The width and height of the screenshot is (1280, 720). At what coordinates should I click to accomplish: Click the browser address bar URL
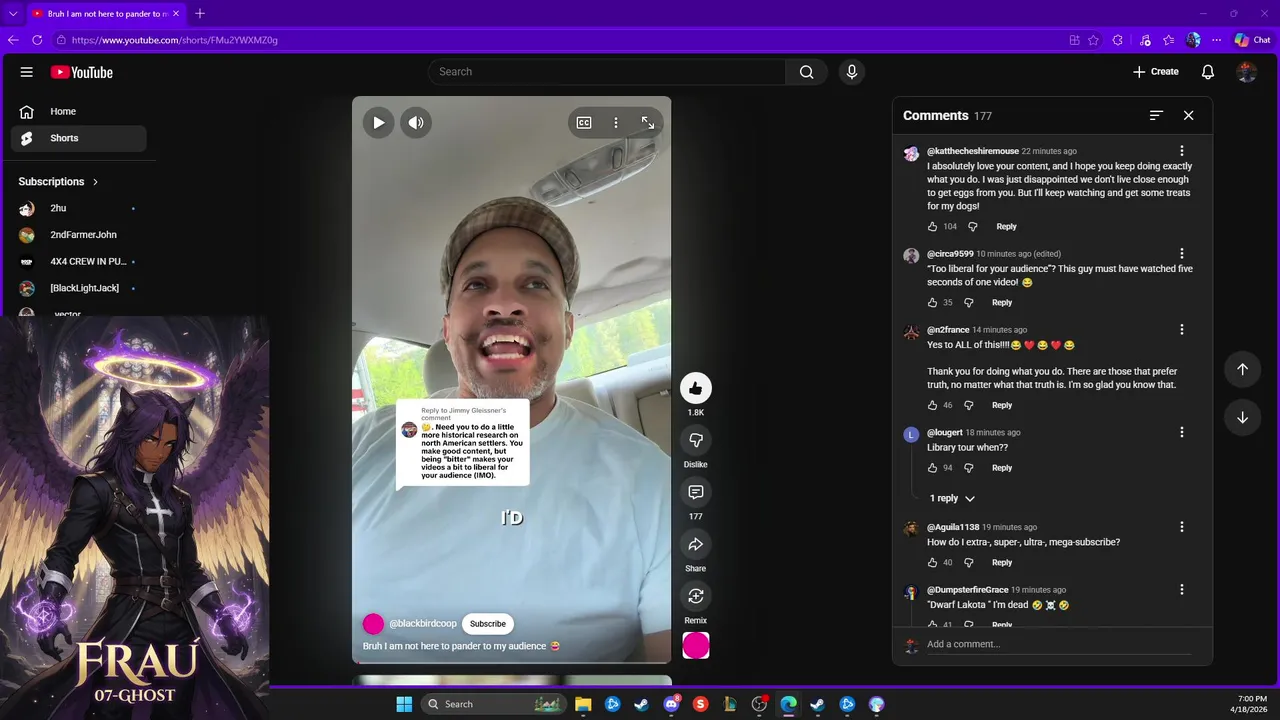175,40
